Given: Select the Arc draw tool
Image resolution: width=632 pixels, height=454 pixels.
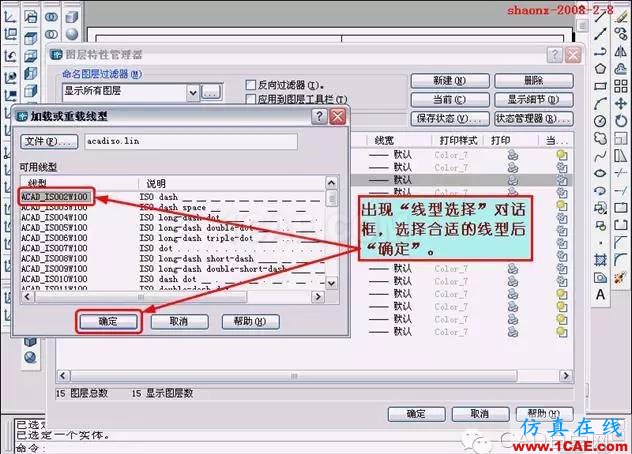Looking at the screenshot, I should pyautogui.click(x=600, y=103).
